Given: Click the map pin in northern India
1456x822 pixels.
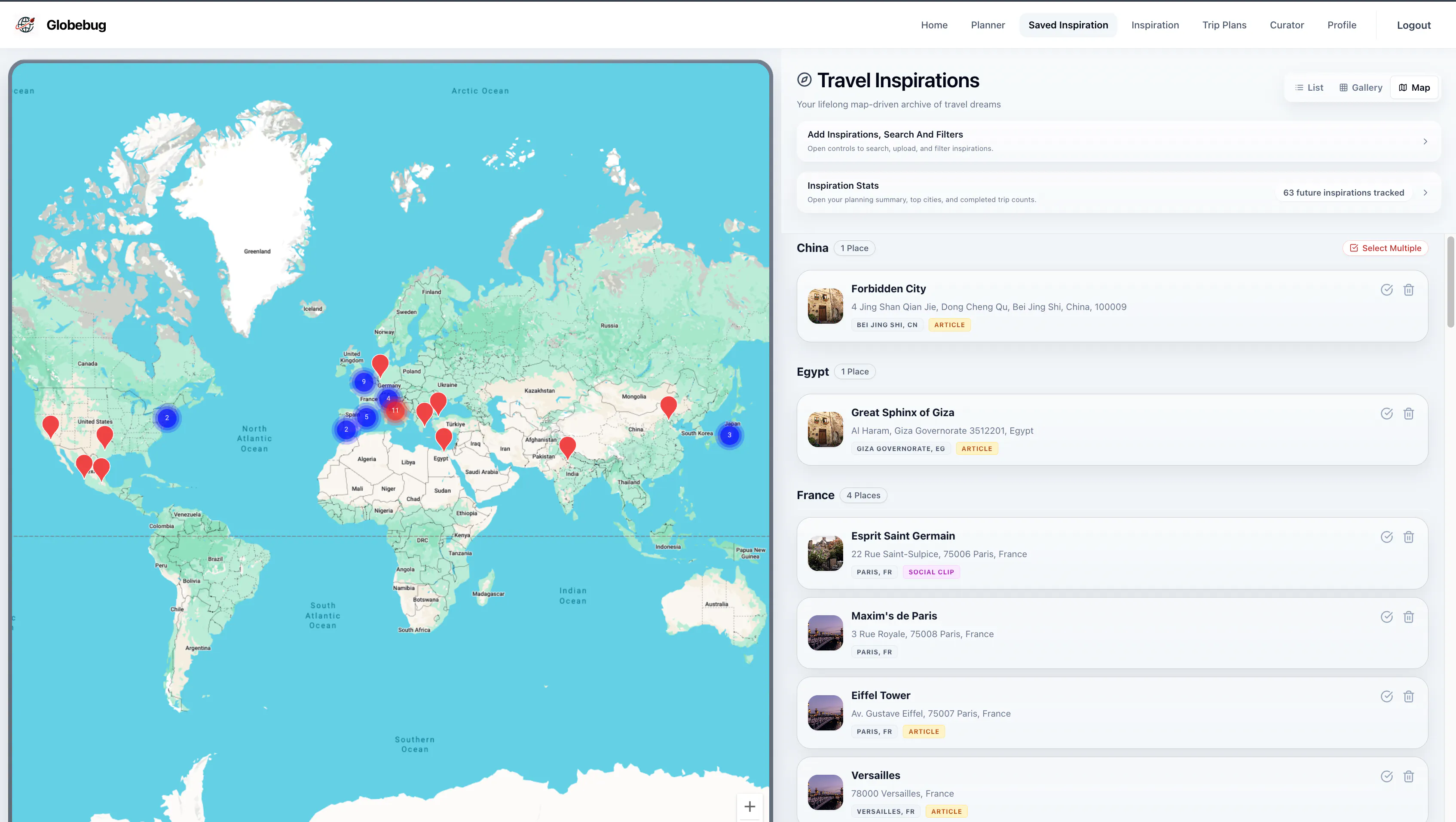Looking at the screenshot, I should (567, 447).
